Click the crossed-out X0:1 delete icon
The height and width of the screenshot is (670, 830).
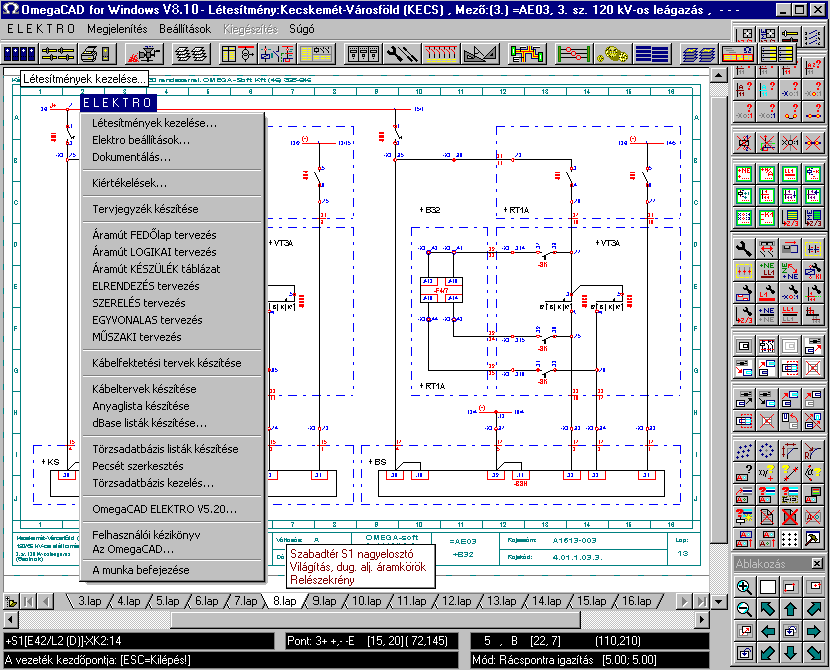click(790, 142)
